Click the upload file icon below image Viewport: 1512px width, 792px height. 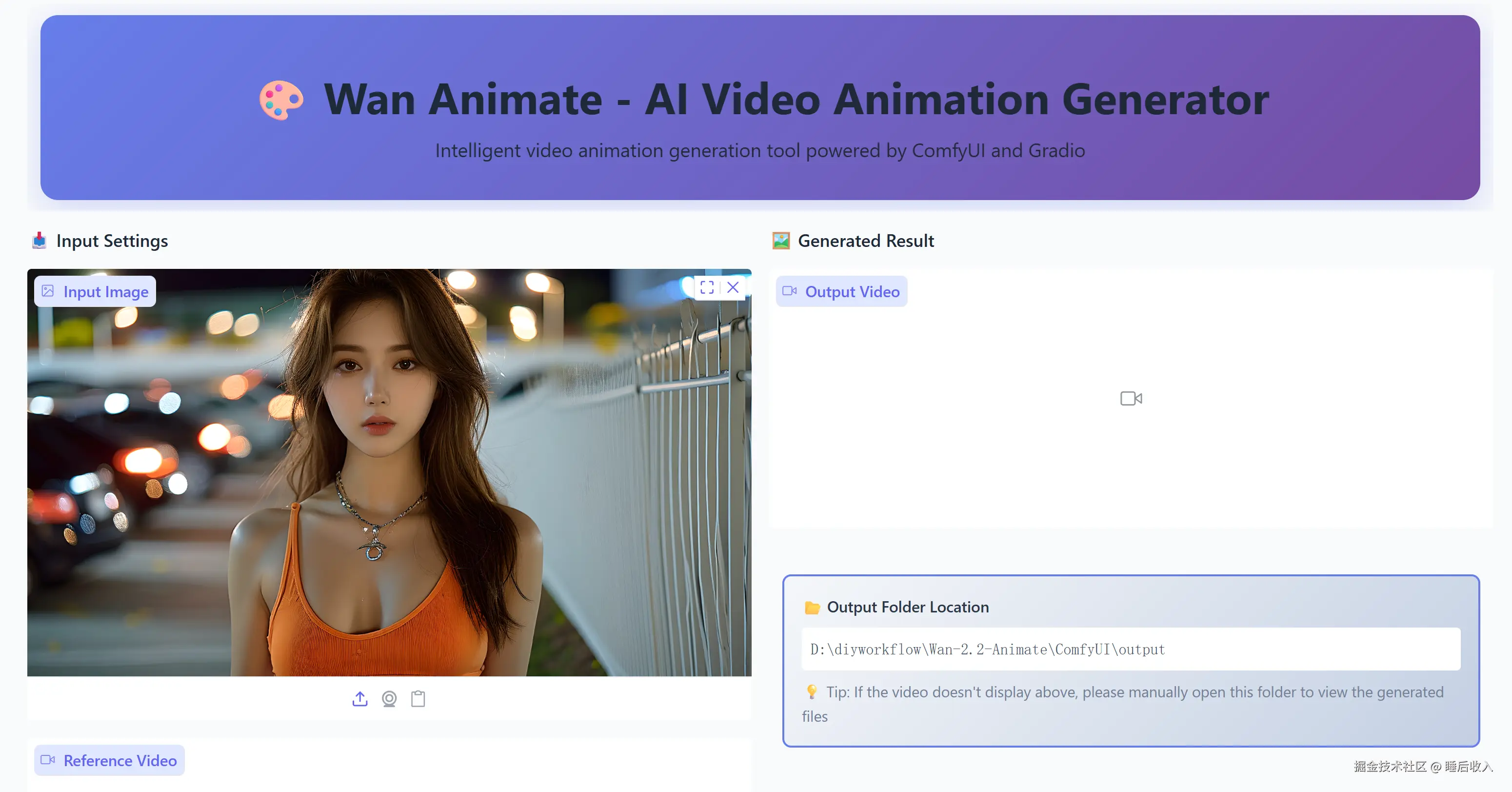tap(360, 699)
